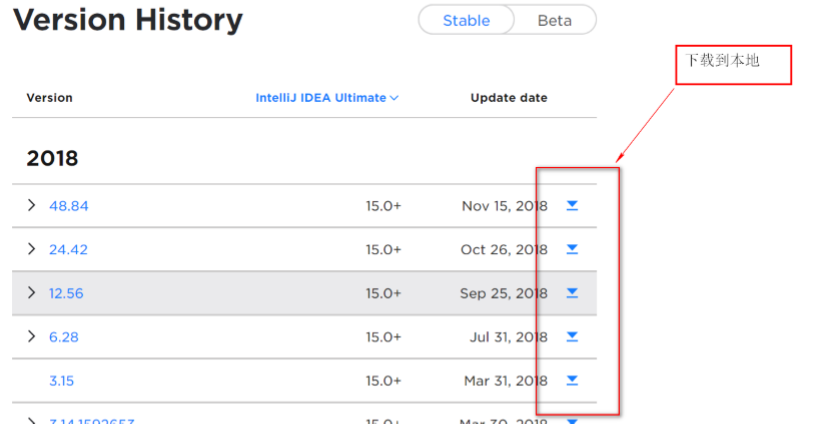Download version 12.56
The width and height of the screenshot is (833, 432).
pyautogui.click(x=572, y=293)
